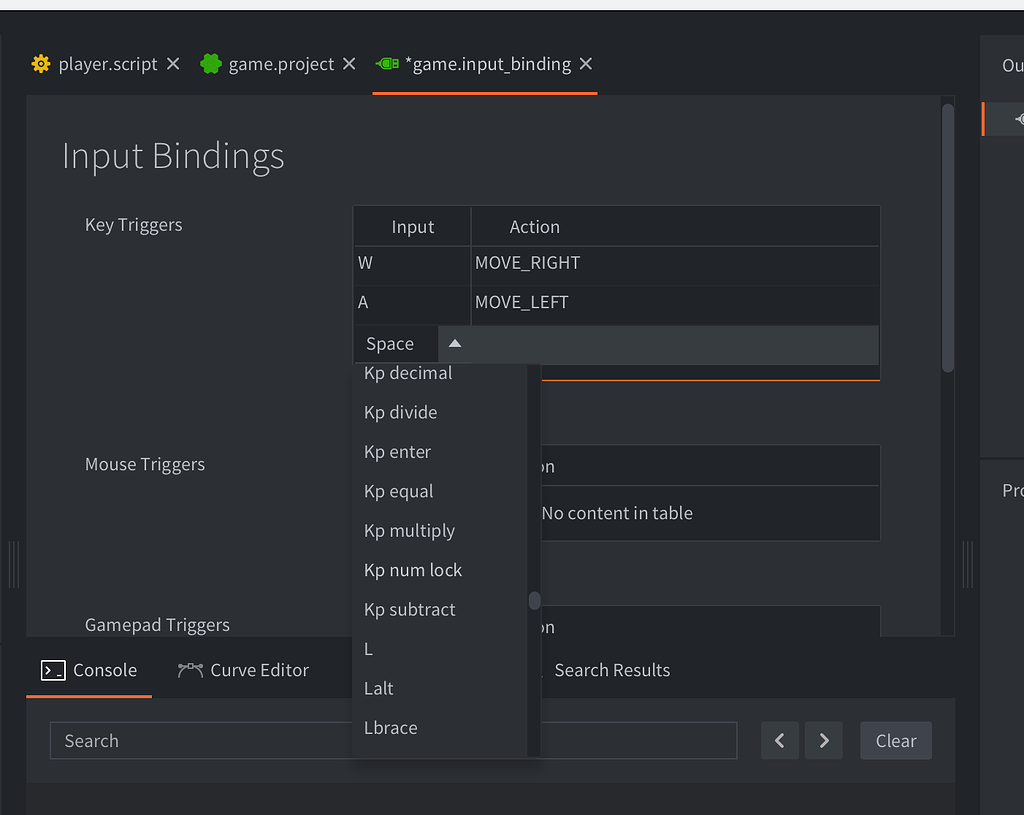1024x815 pixels.
Task: Click the previous search result arrow
Action: [779, 740]
